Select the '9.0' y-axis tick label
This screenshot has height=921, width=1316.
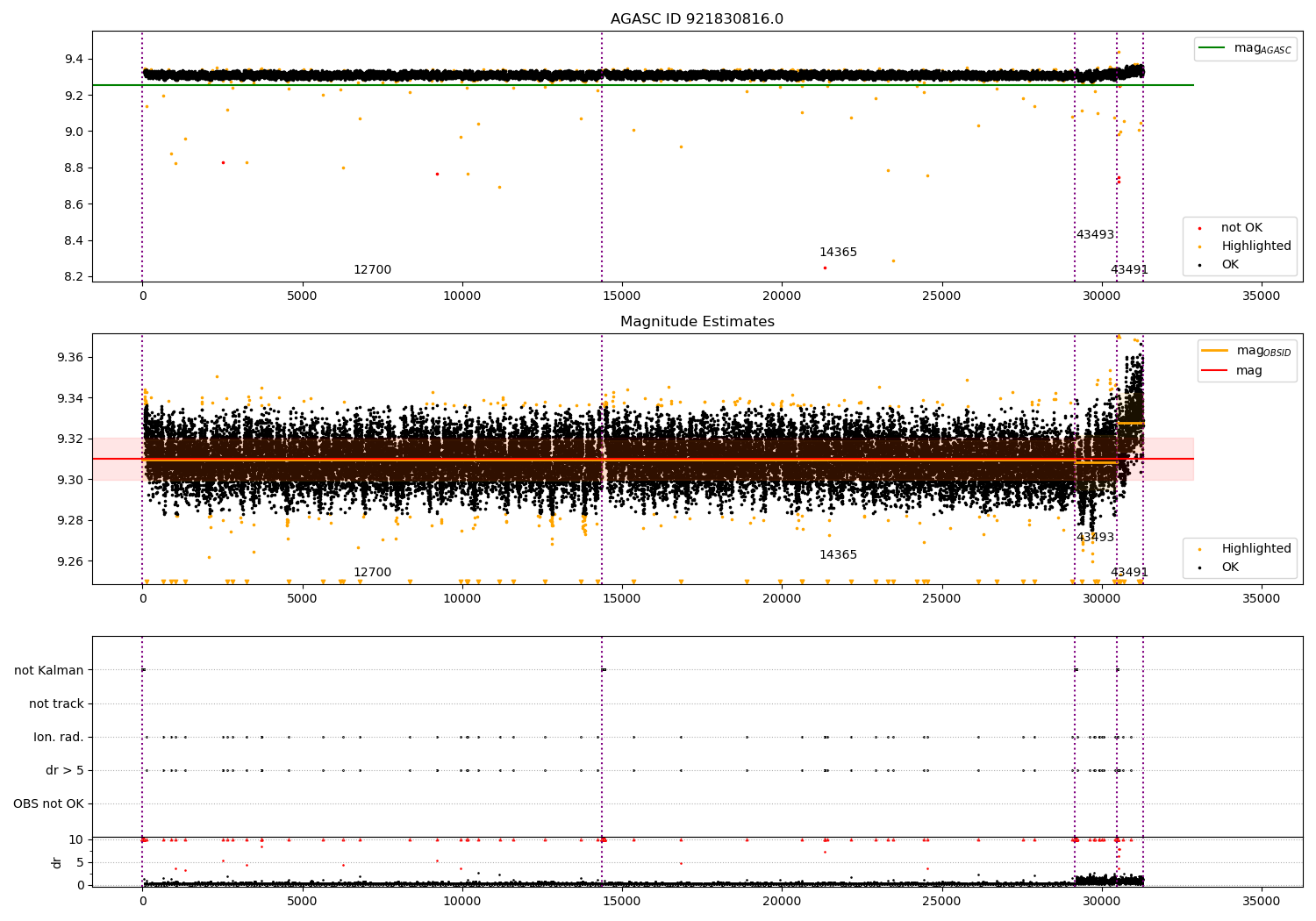[75, 132]
